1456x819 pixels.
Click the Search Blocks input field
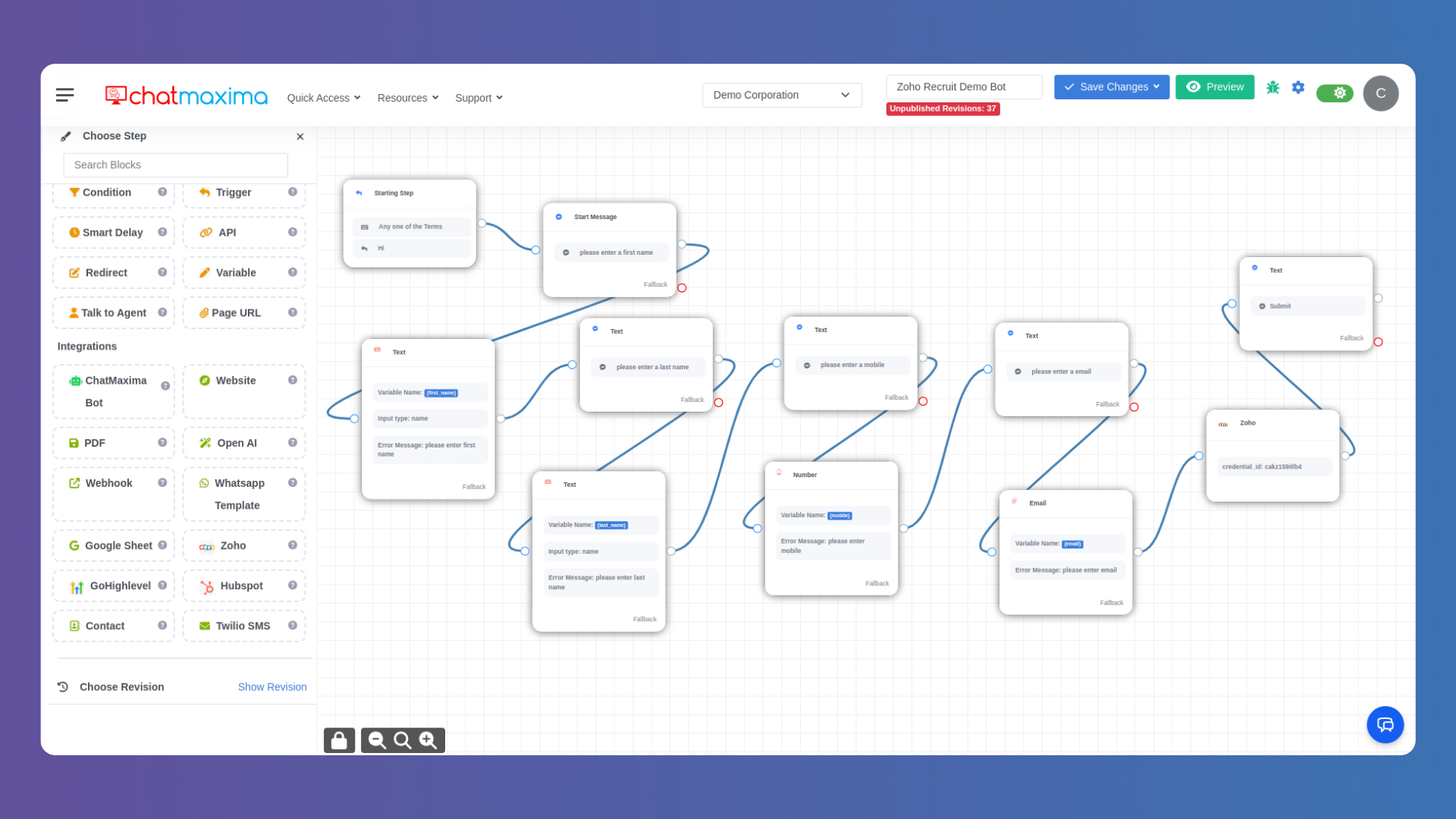[x=176, y=165]
